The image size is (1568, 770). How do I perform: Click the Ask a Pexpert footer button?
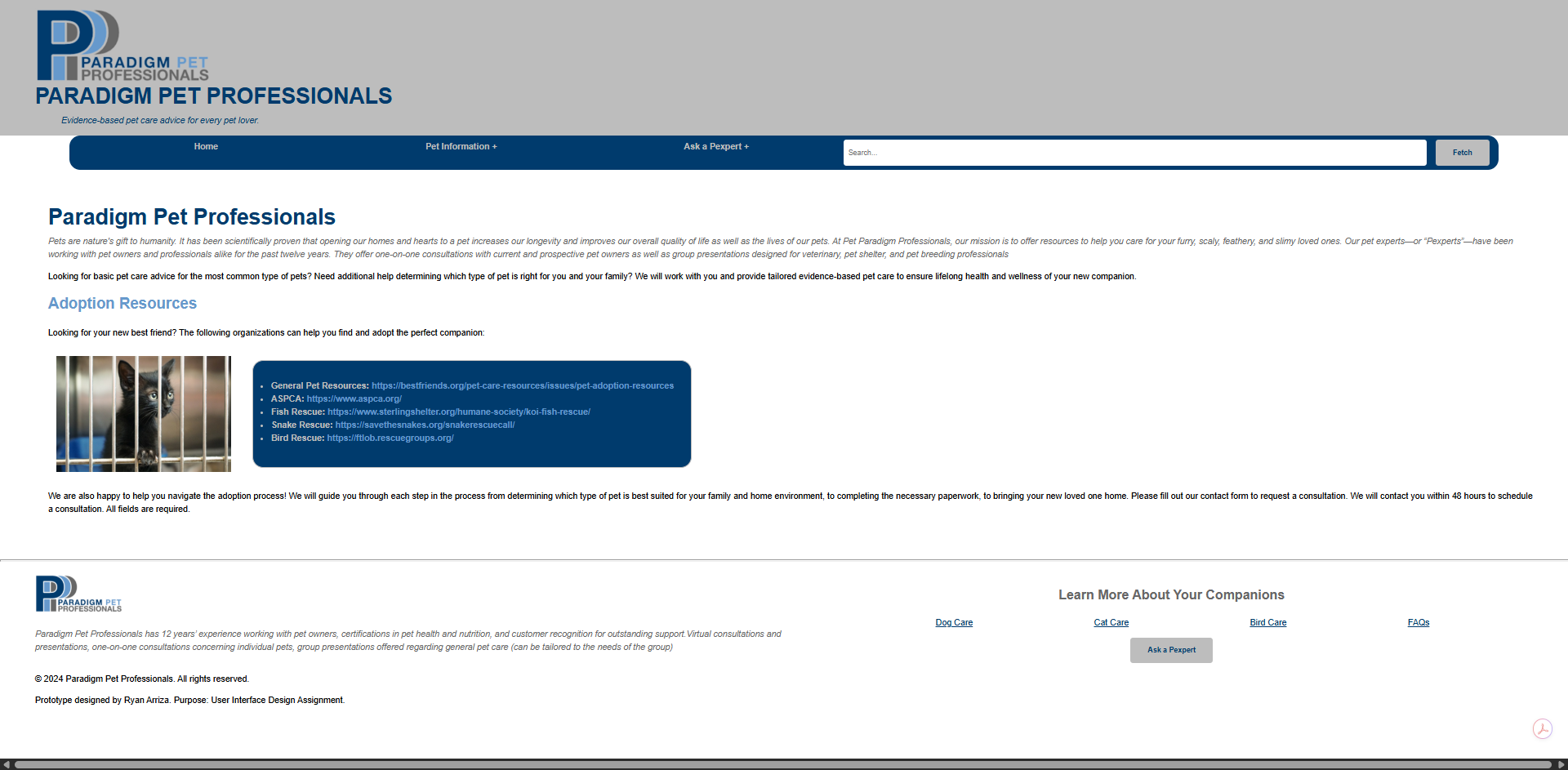1171,650
